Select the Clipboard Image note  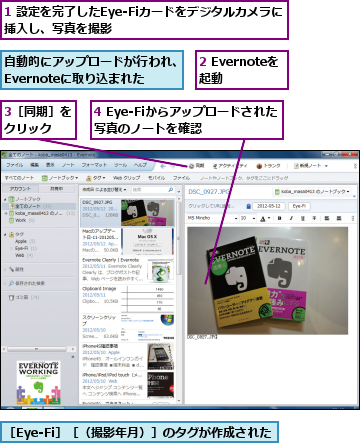(127, 298)
